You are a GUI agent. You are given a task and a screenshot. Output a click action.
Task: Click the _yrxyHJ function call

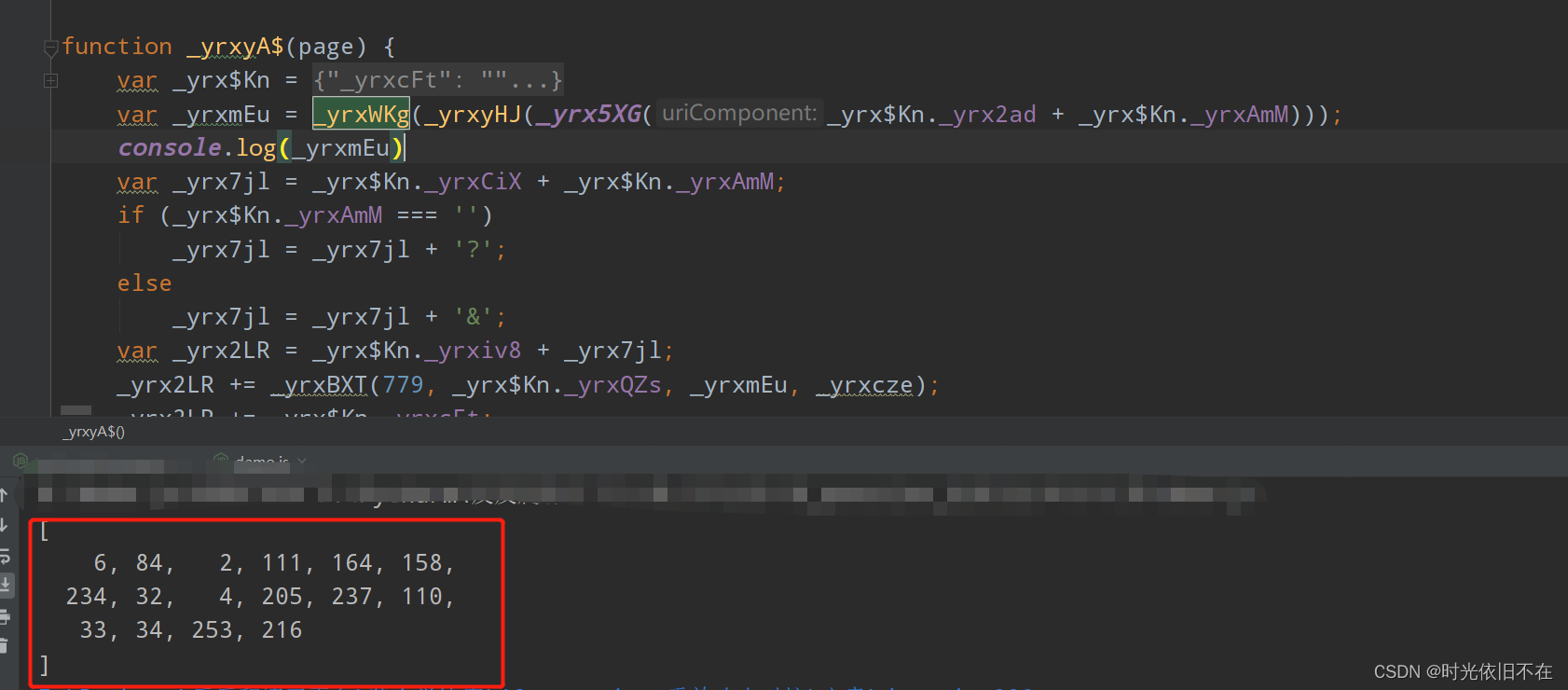pyautogui.click(x=473, y=114)
